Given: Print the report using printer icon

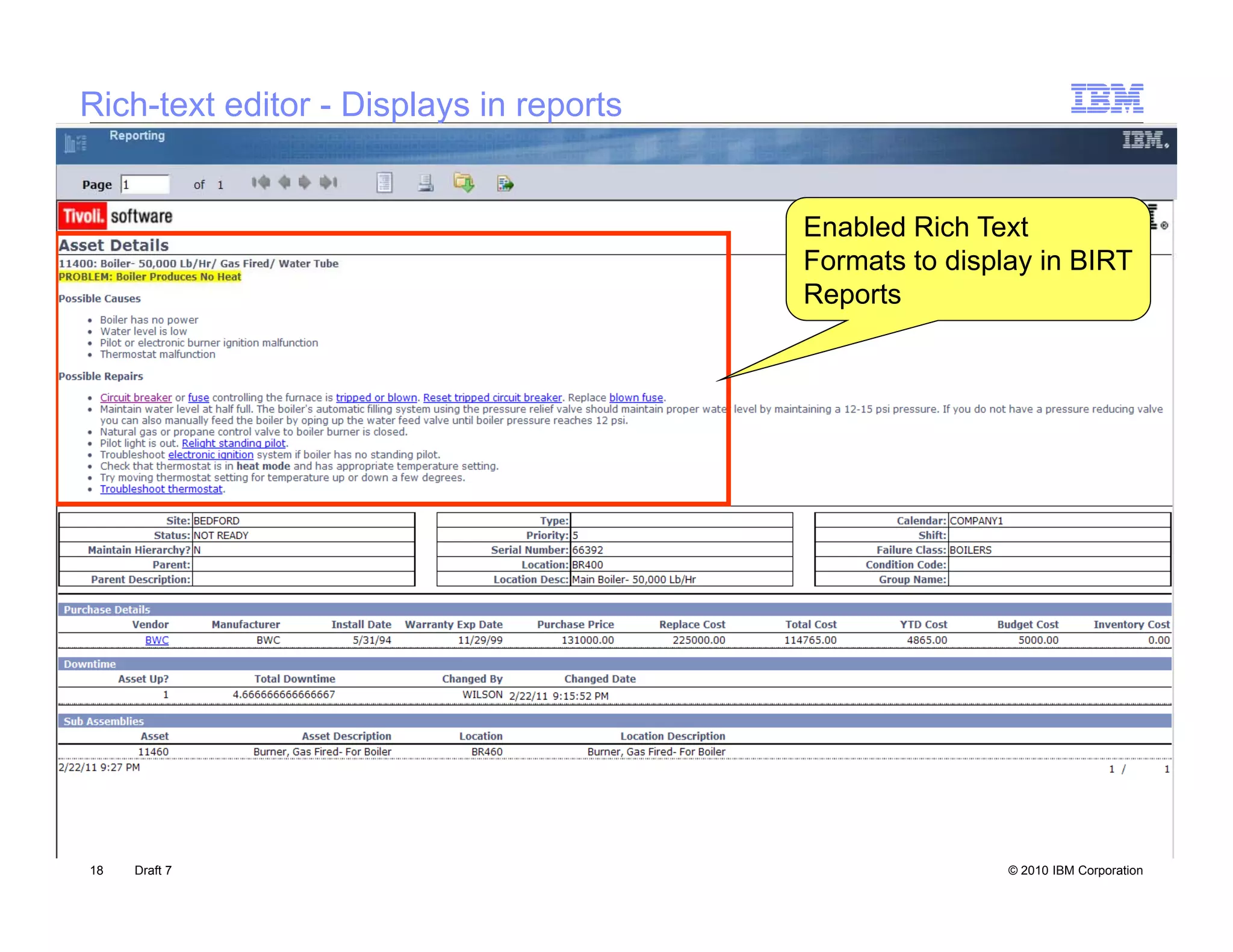Looking at the screenshot, I should tap(426, 182).
